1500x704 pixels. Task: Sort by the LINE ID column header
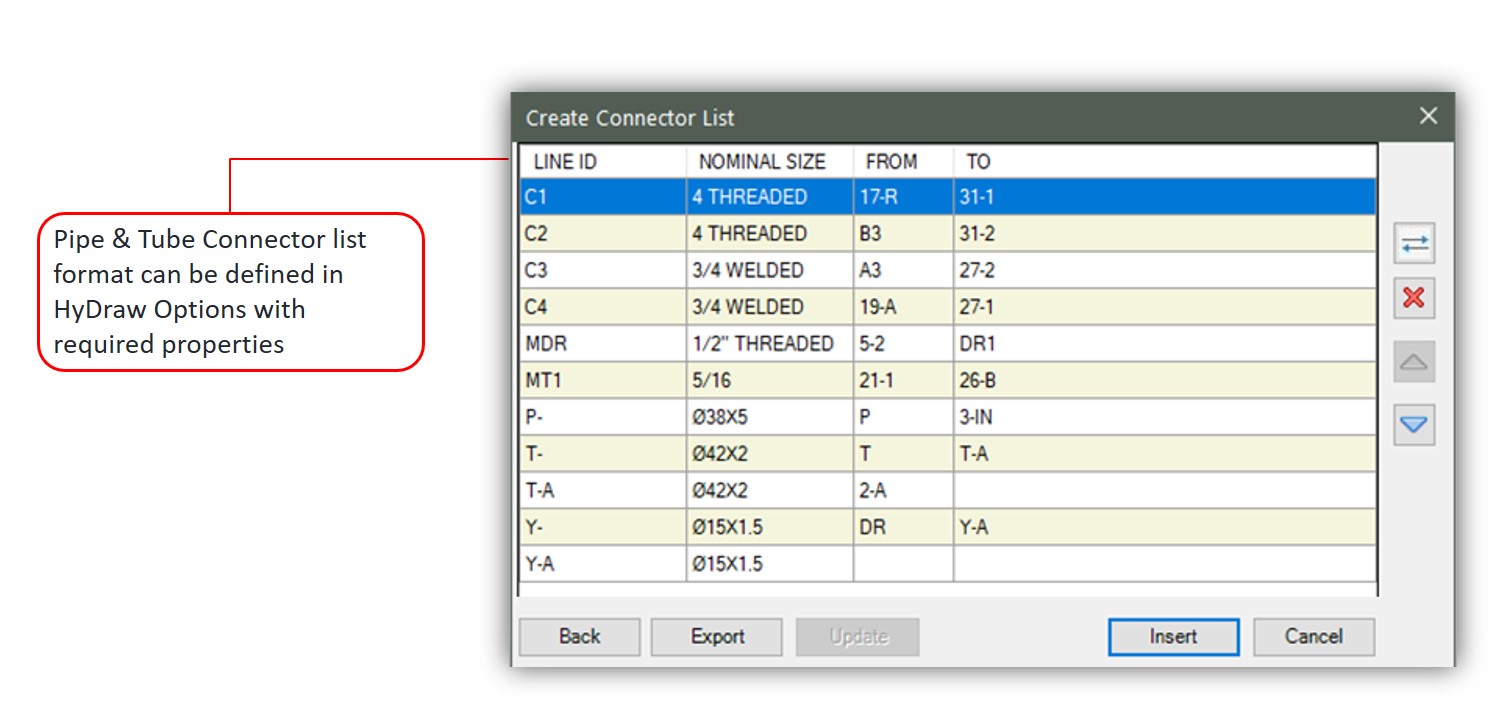pyautogui.click(x=603, y=161)
